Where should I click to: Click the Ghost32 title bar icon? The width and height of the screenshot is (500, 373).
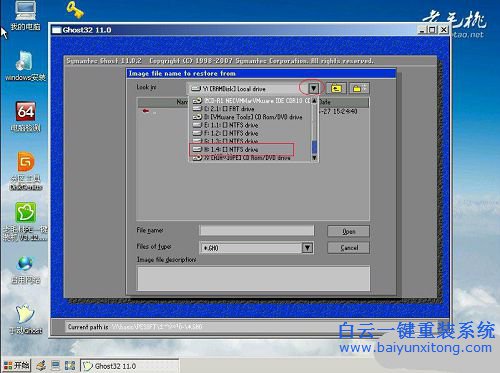tap(57, 30)
